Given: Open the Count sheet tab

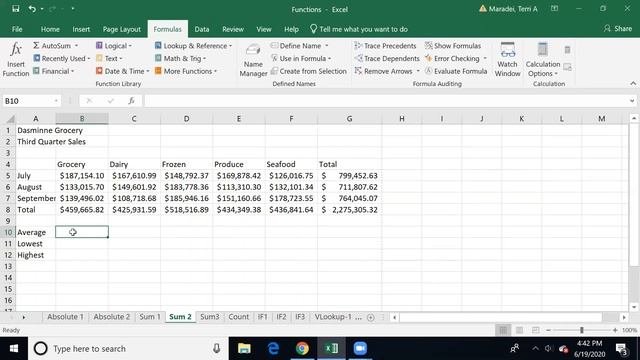Looking at the screenshot, I should pos(238,317).
